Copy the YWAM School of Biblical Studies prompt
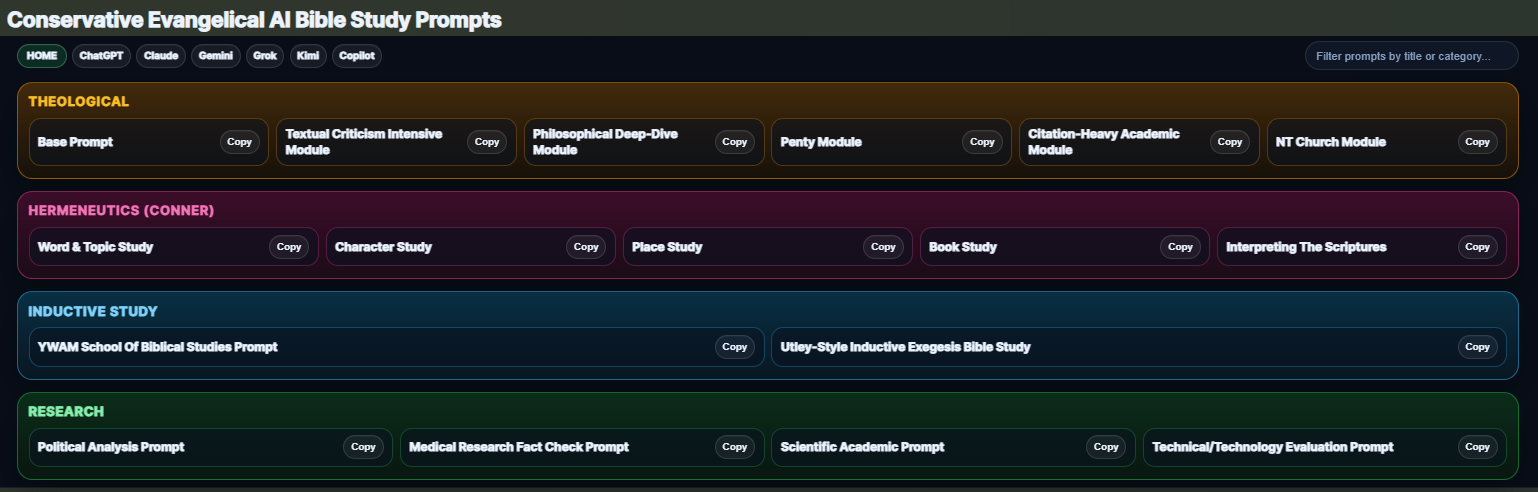This screenshot has height=492, width=1538. click(x=735, y=347)
